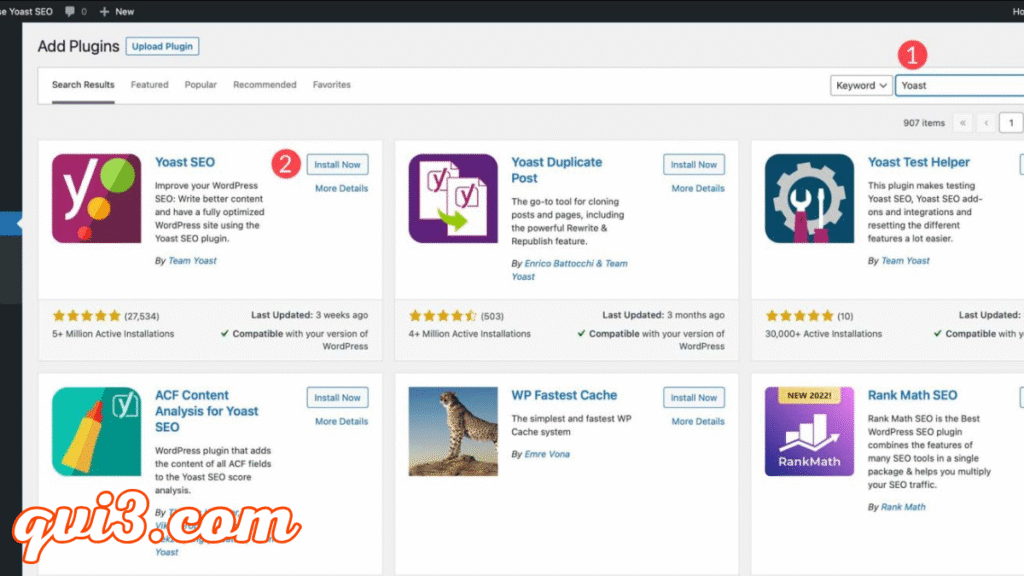Click the 907 items count text
This screenshot has width=1024, height=576.
click(923, 123)
